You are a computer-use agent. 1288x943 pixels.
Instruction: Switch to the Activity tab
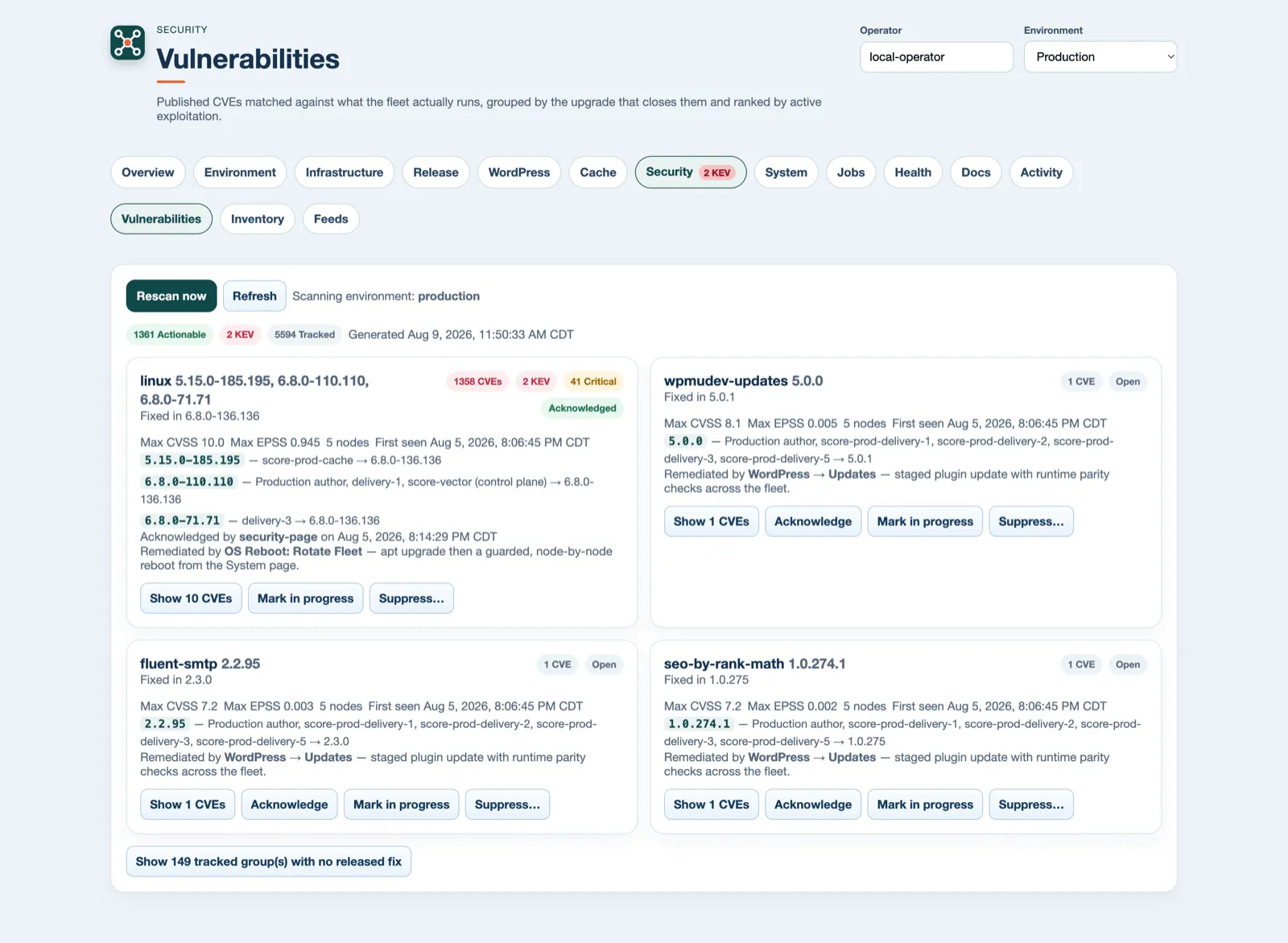tap(1041, 172)
